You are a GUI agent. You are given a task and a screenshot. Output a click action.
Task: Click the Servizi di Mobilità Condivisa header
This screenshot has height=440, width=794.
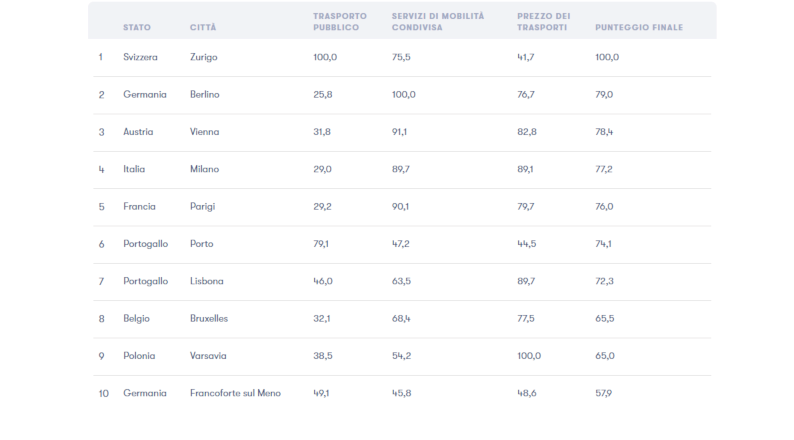click(x=438, y=22)
